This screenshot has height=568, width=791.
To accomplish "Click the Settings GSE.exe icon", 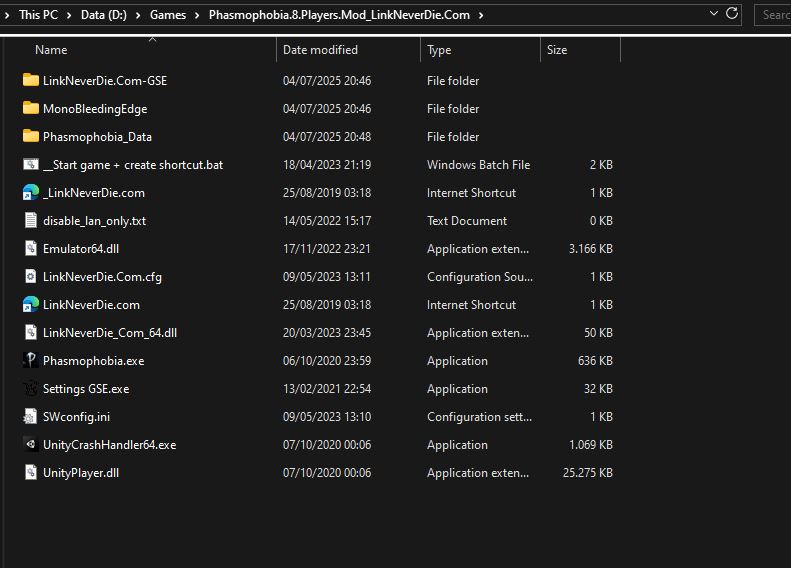I will coord(31,388).
